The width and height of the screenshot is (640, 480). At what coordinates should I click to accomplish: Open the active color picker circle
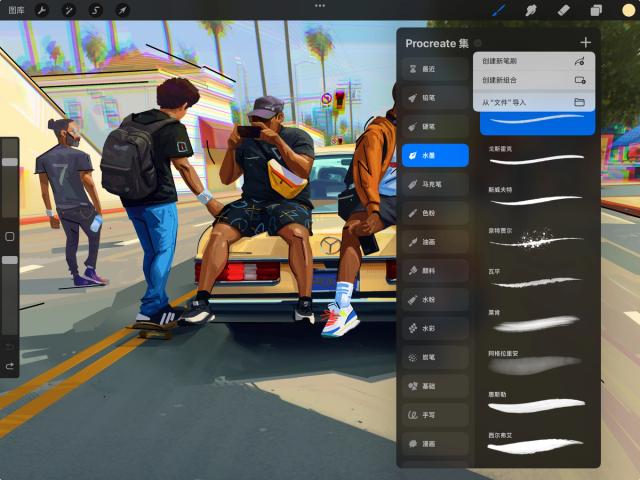(629, 10)
